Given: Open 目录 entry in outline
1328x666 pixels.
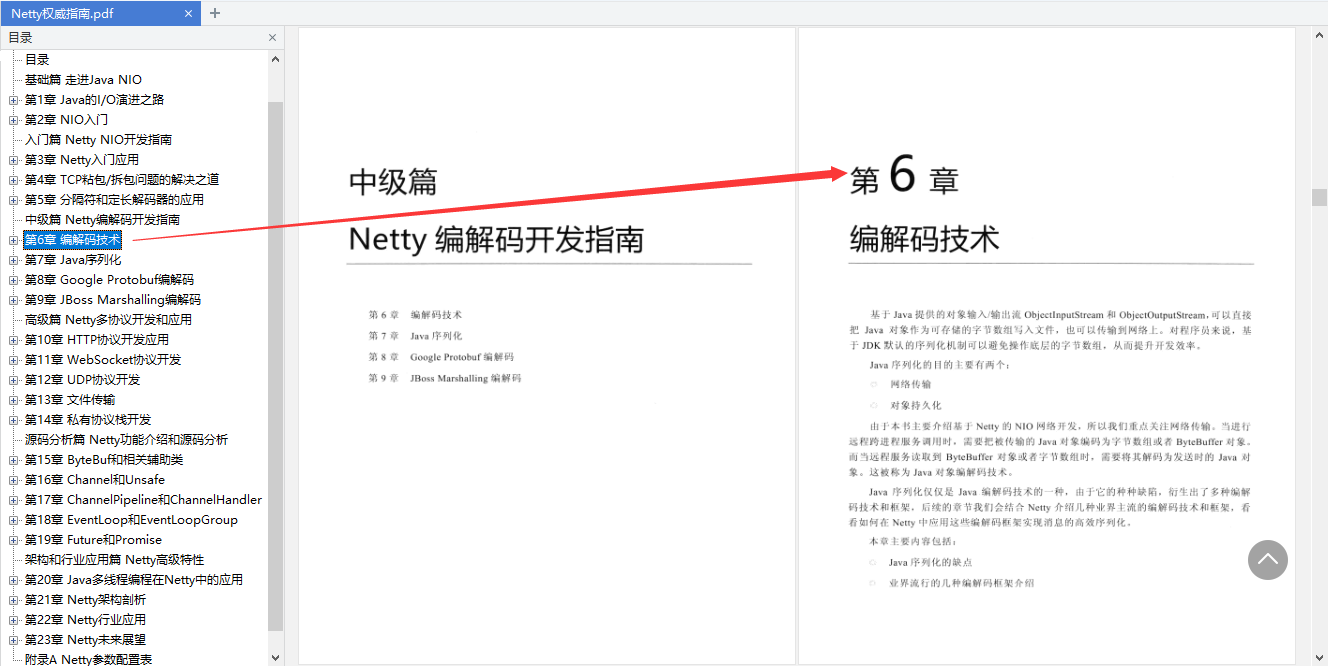Looking at the screenshot, I should pos(37,60).
